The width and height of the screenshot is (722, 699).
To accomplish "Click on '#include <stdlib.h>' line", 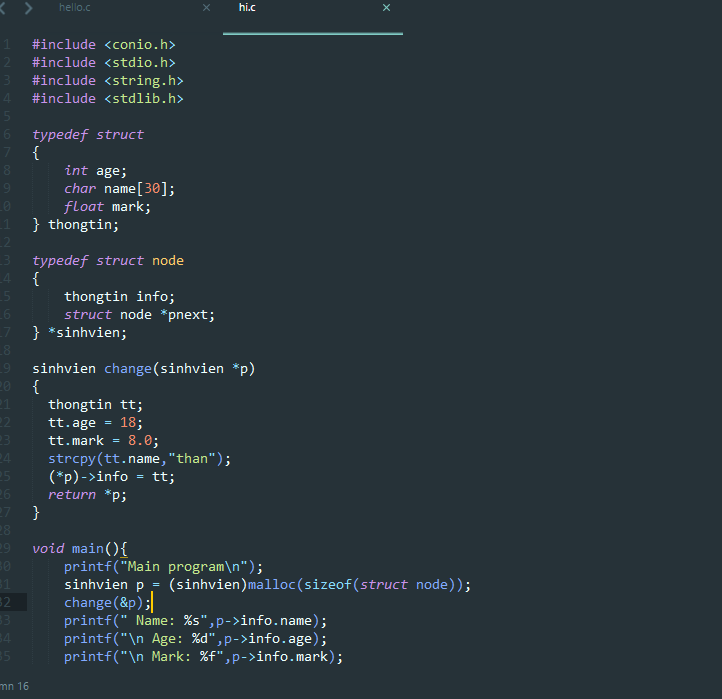I will tap(108, 99).
